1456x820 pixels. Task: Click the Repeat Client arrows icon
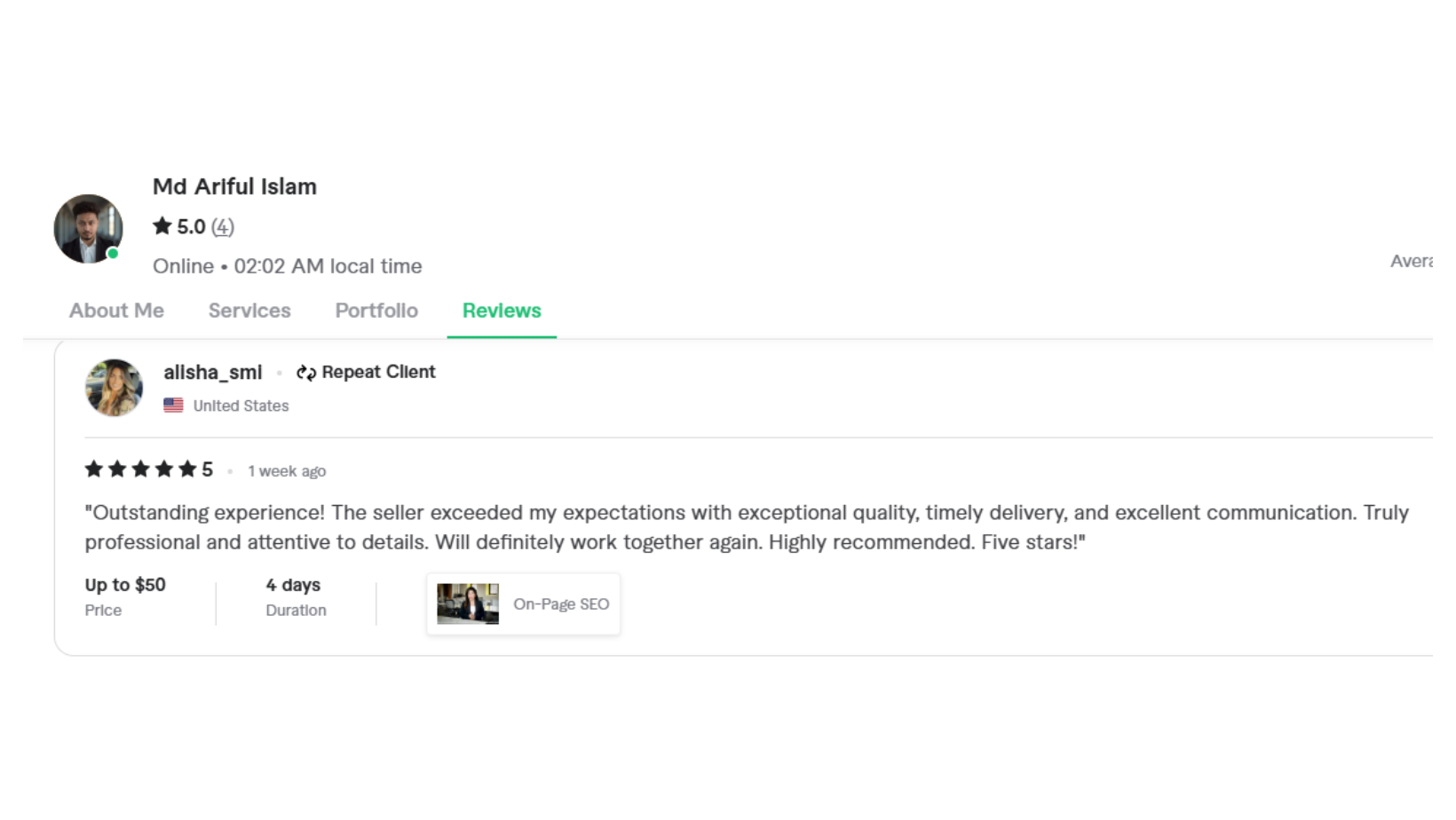click(x=306, y=373)
